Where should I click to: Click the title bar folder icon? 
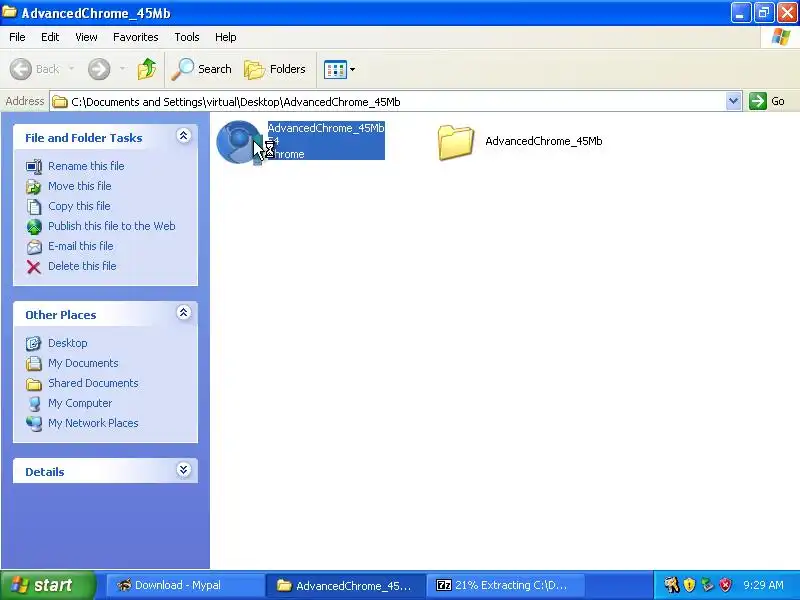[10, 12]
